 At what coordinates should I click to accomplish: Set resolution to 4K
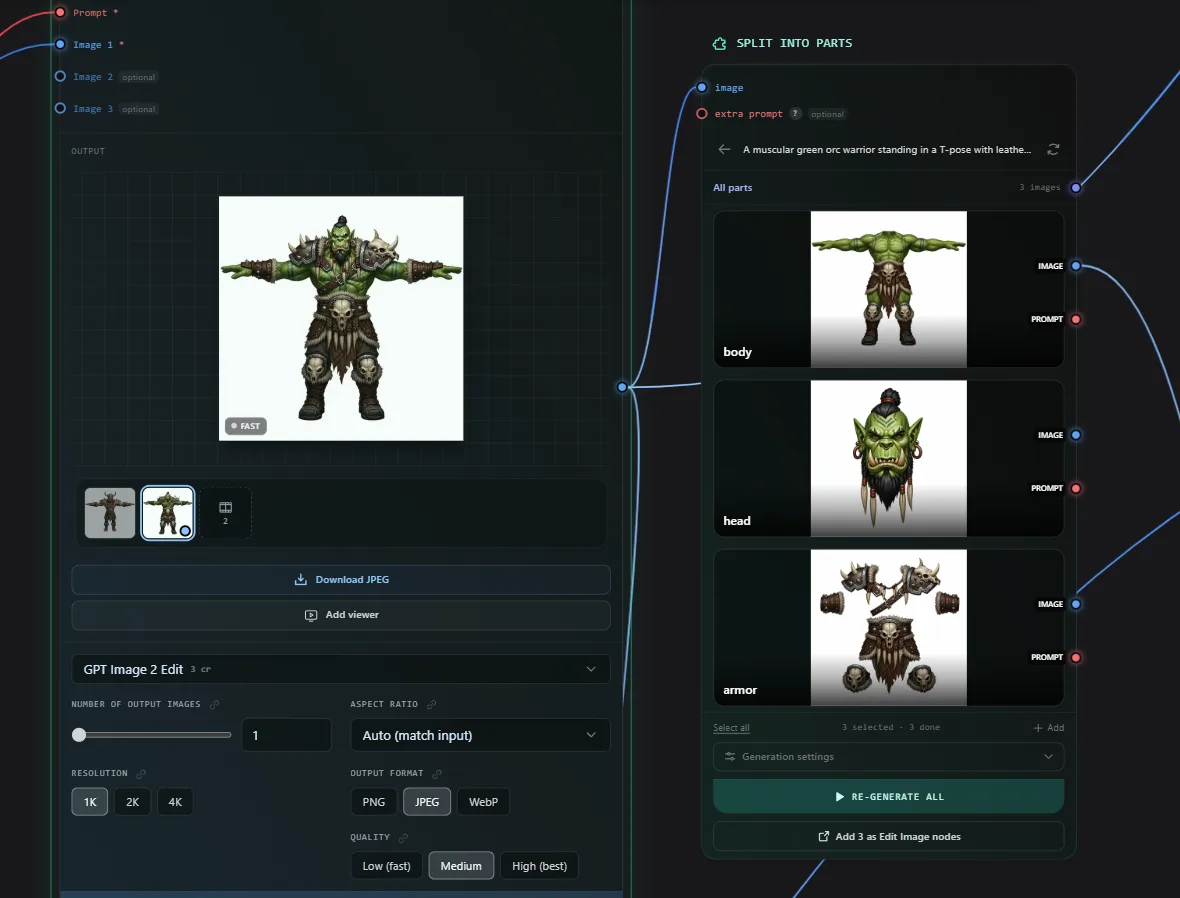(x=175, y=802)
